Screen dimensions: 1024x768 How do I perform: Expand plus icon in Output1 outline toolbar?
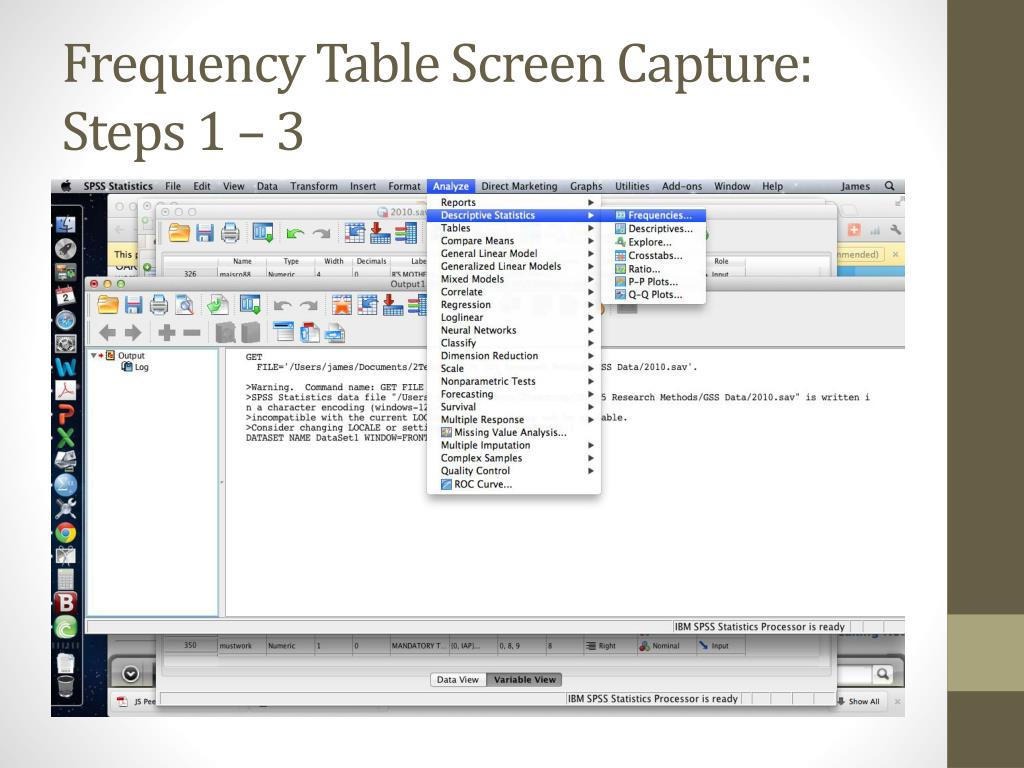pos(167,333)
